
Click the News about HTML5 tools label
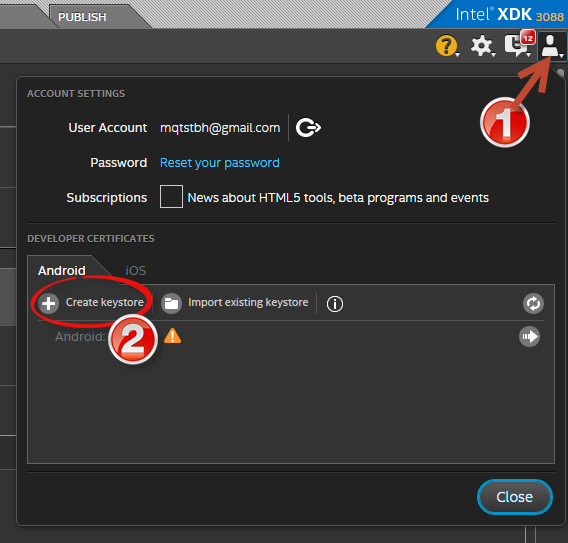click(x=338, y=198)
